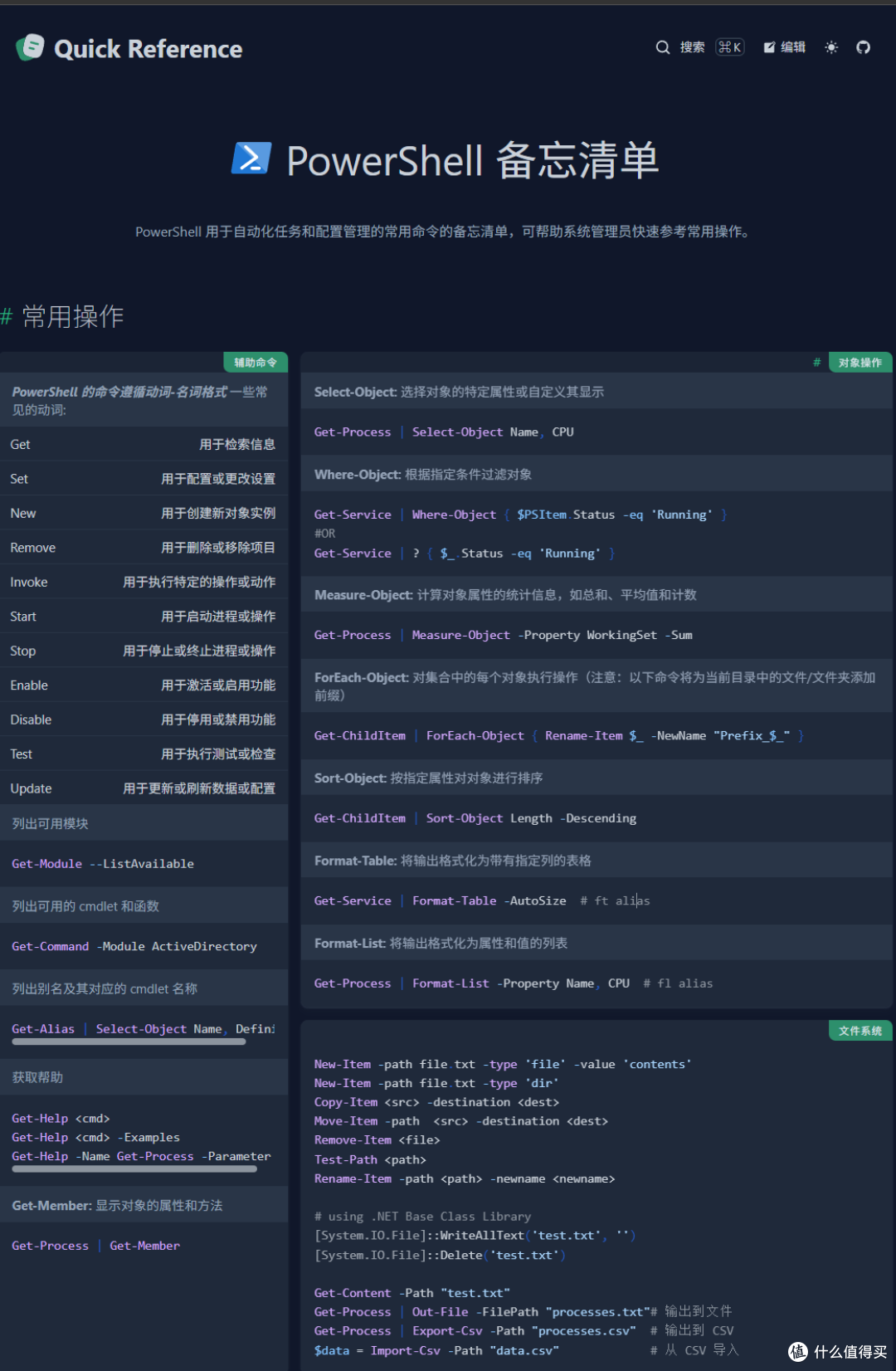Click the Sort-Object description heading
Image resolution: width=896 pixels, height=1371 pixels.
[x=428, y=778]
